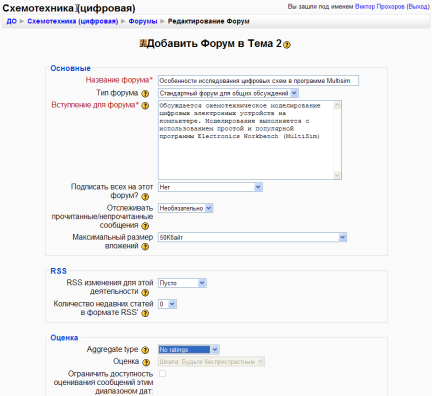Open Aggregate type No ratings dropdown

coord(189,349)
